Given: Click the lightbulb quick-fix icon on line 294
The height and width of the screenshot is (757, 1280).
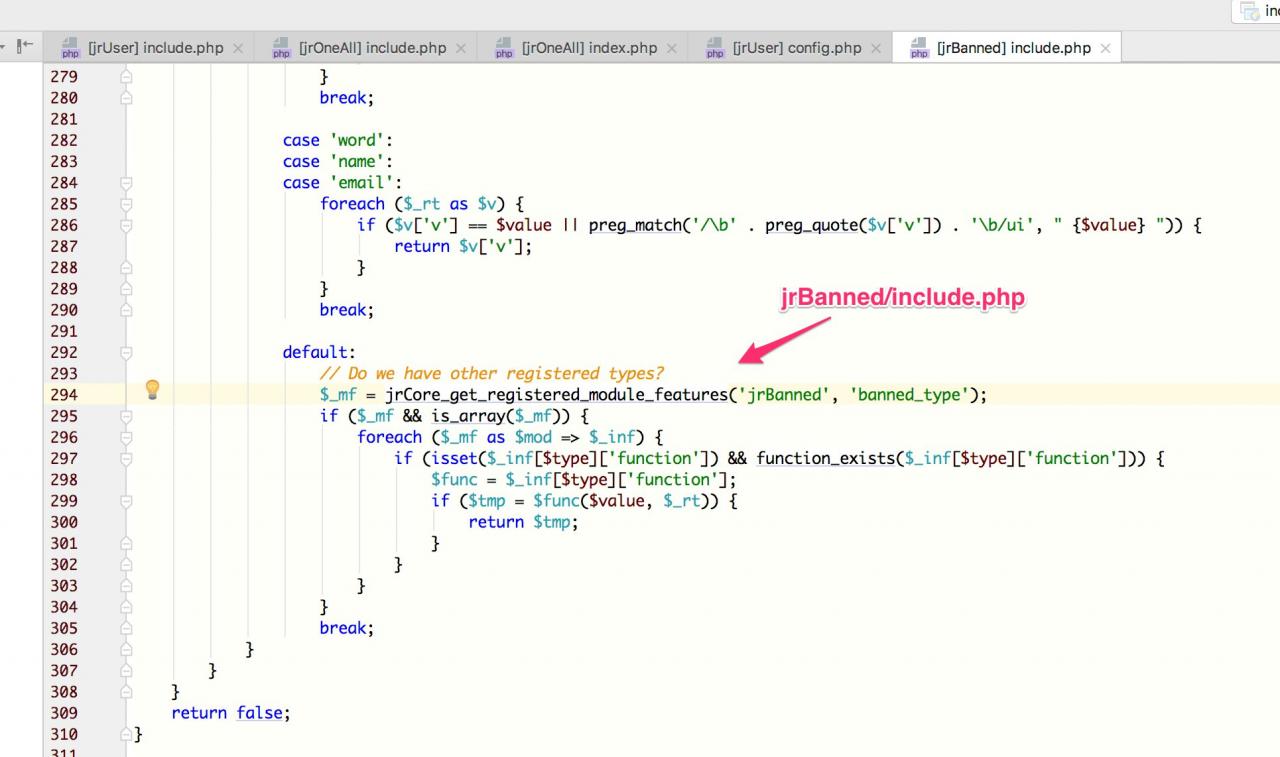Looking at the screenshot, I should click(152, 389).
